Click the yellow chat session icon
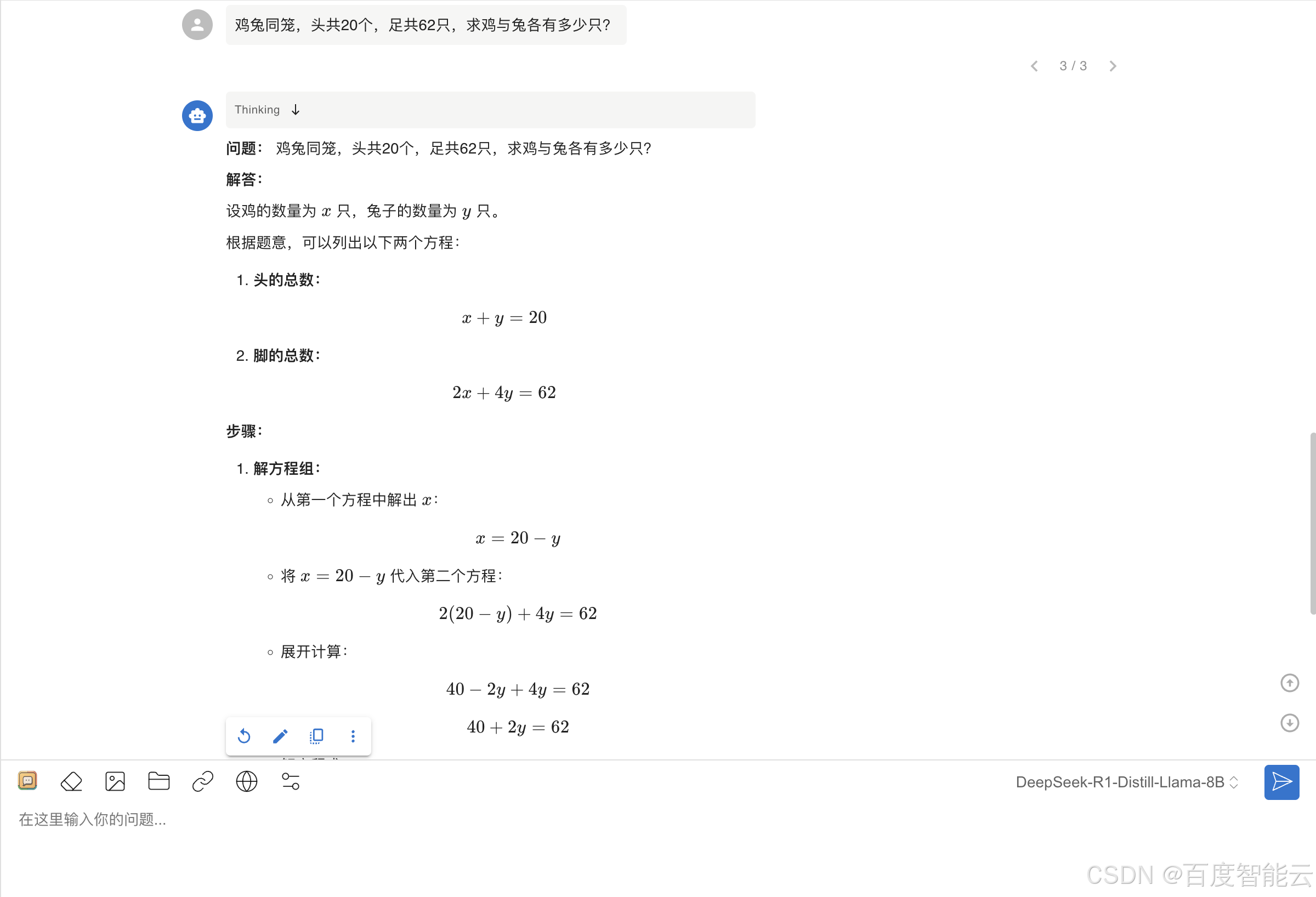 click(x=27, y=780)
